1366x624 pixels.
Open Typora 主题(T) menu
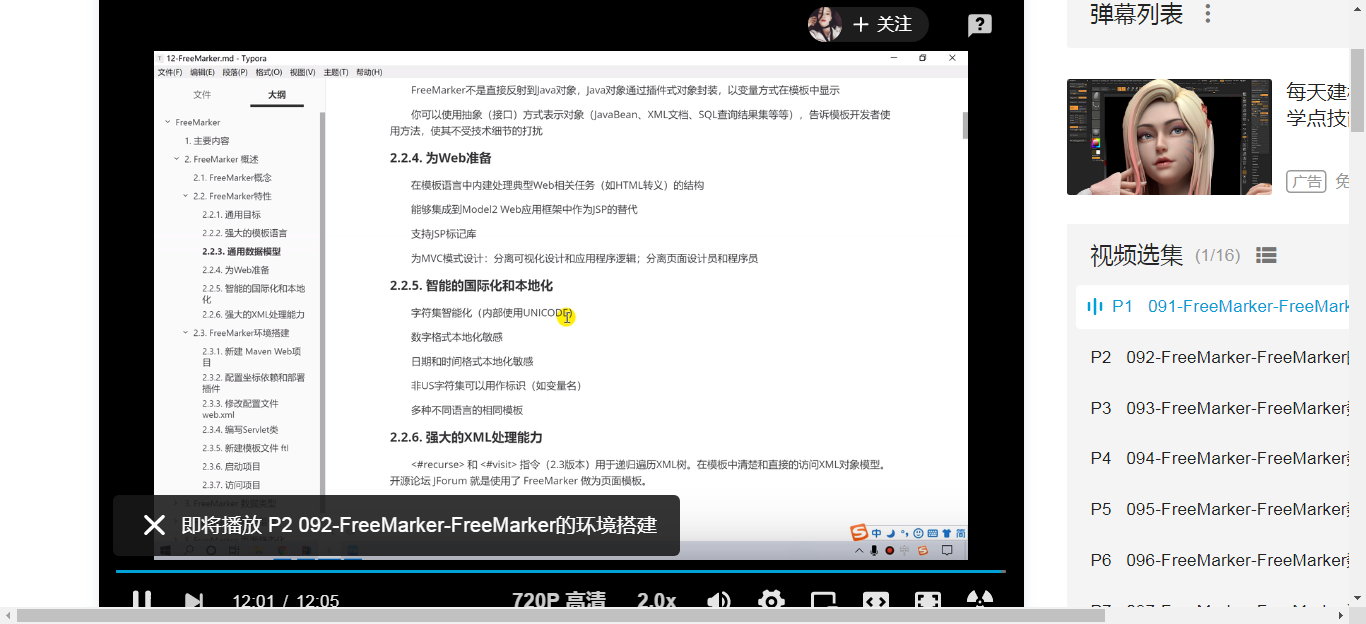point(336,72)
